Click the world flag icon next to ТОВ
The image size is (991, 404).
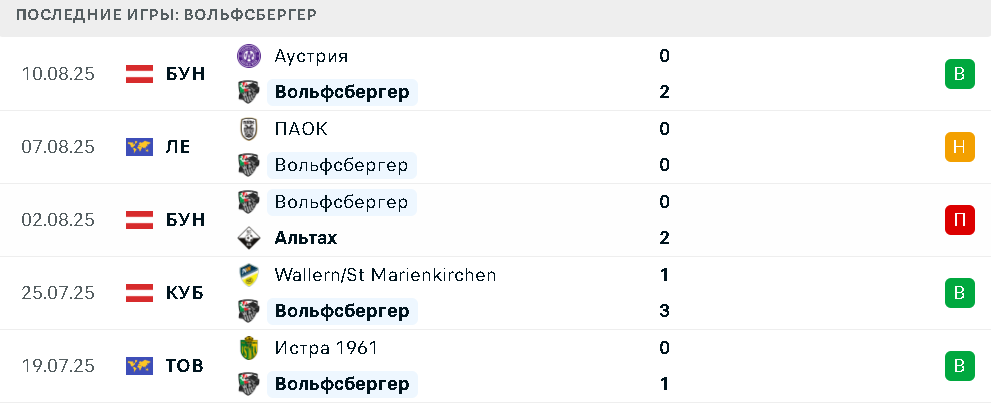pyautogui.click(x=139, y=365)
